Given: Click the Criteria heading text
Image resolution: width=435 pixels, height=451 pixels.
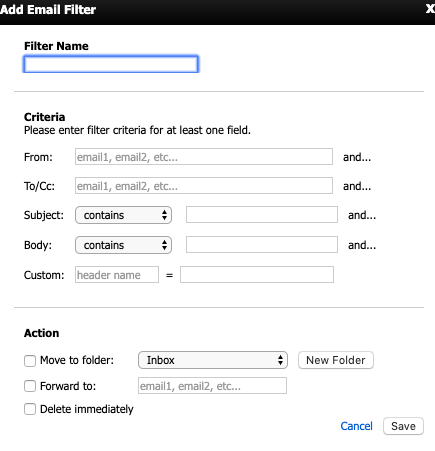Looking at the screenshot, I should [44, 117].
